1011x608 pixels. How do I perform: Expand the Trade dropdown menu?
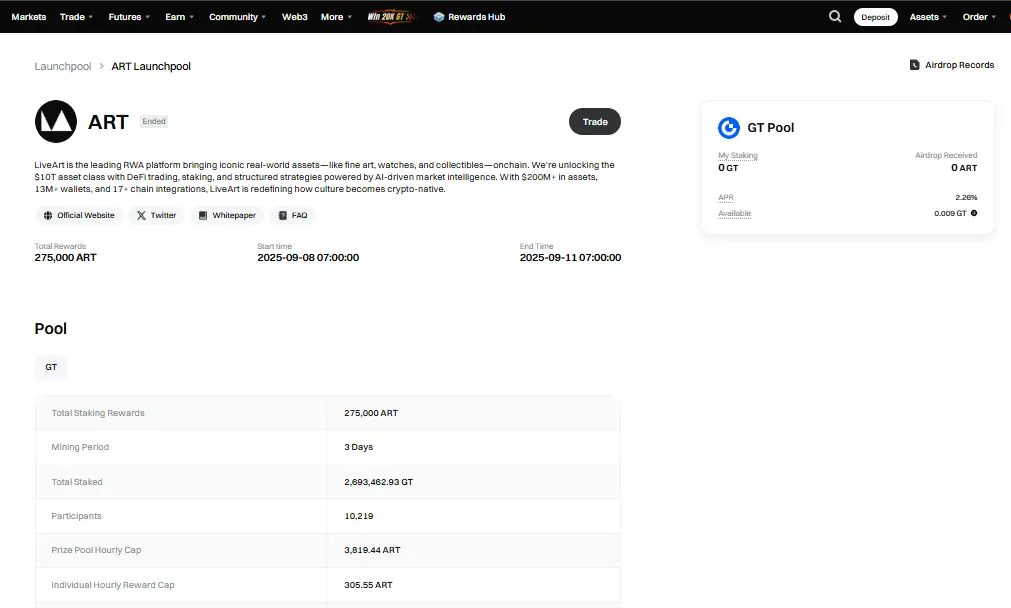77,17
